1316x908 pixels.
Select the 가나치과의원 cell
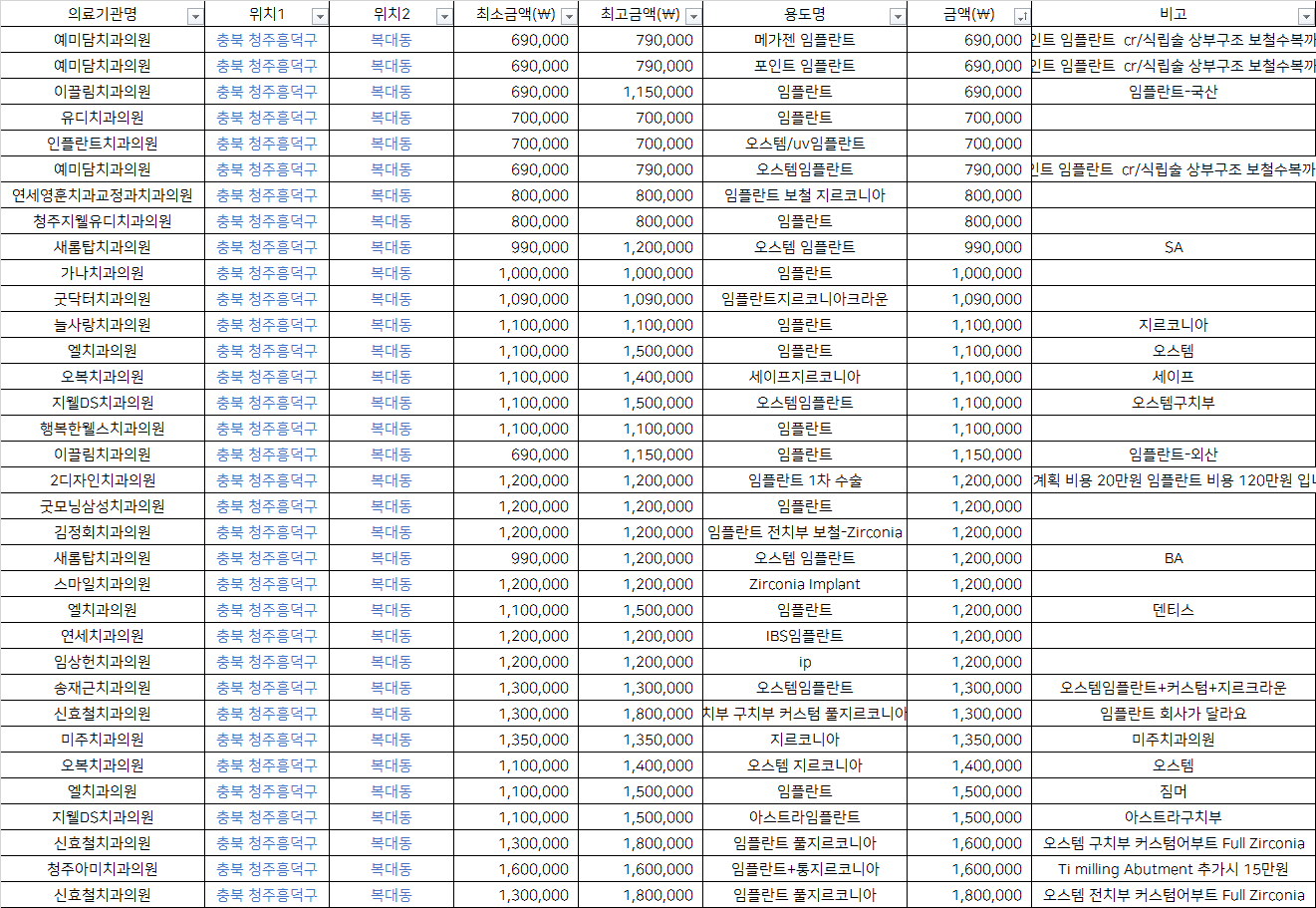(103, 273)
